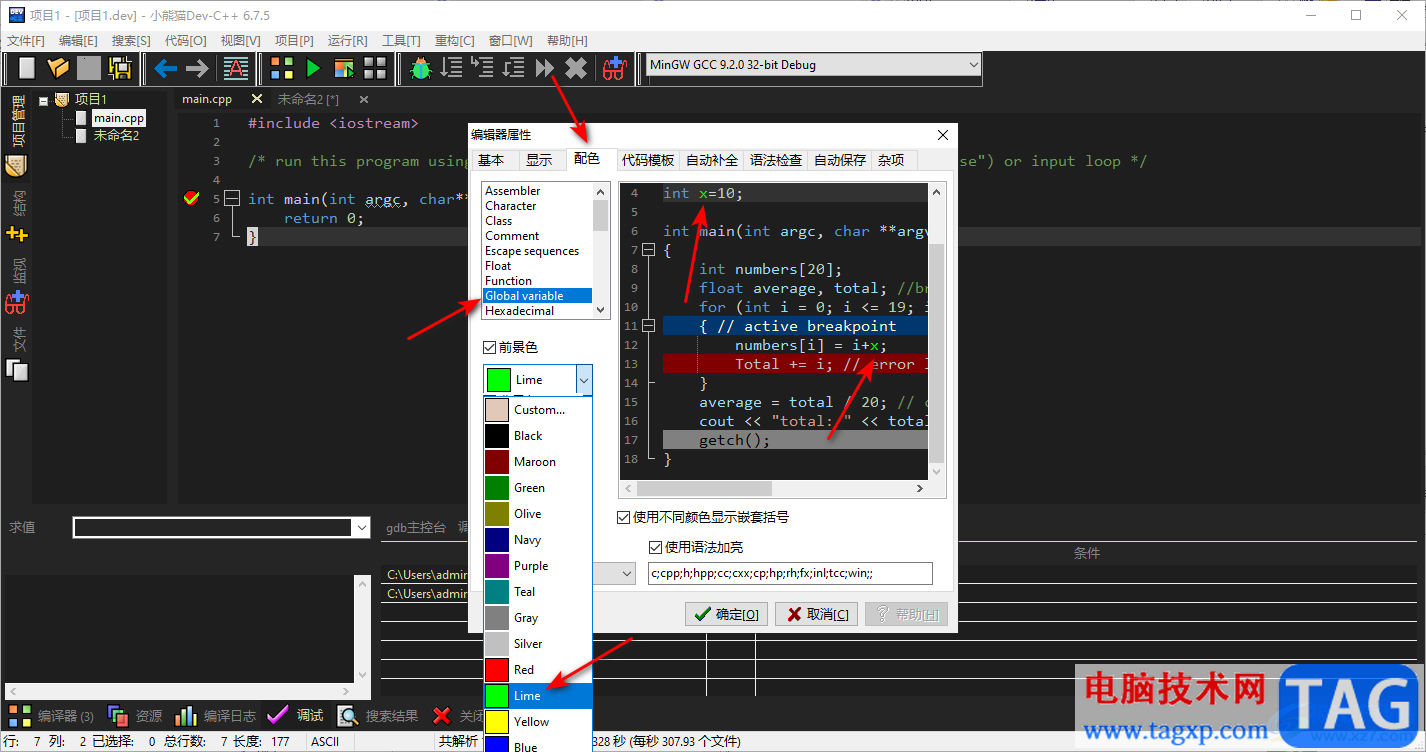
Task: Click the Step Into debug icon
Action: [483, 68]
